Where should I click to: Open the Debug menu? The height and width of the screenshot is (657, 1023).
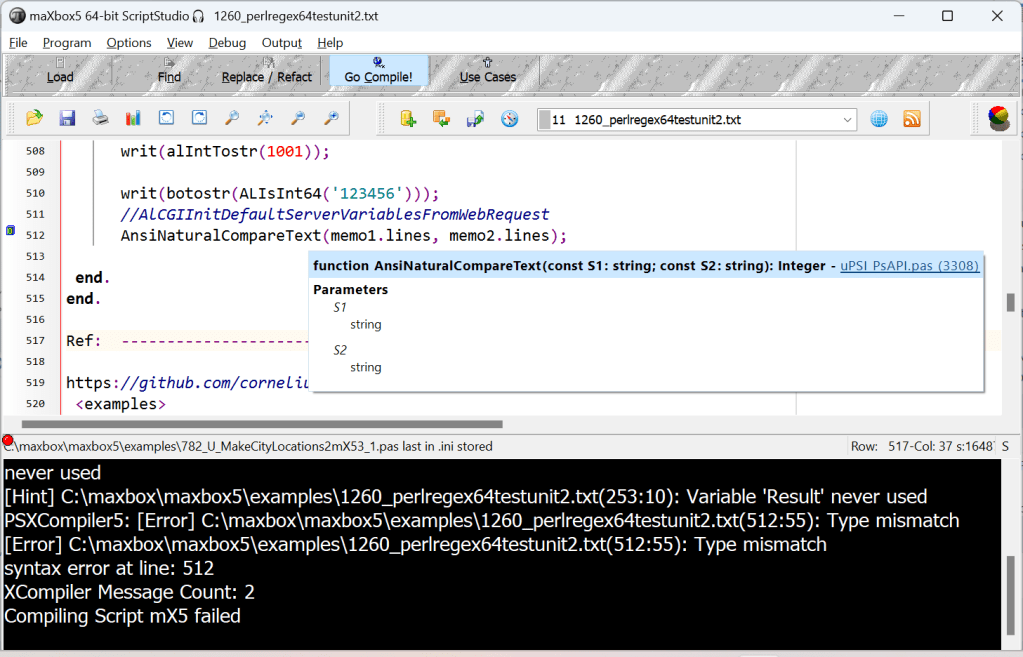[x=227, y=43]
